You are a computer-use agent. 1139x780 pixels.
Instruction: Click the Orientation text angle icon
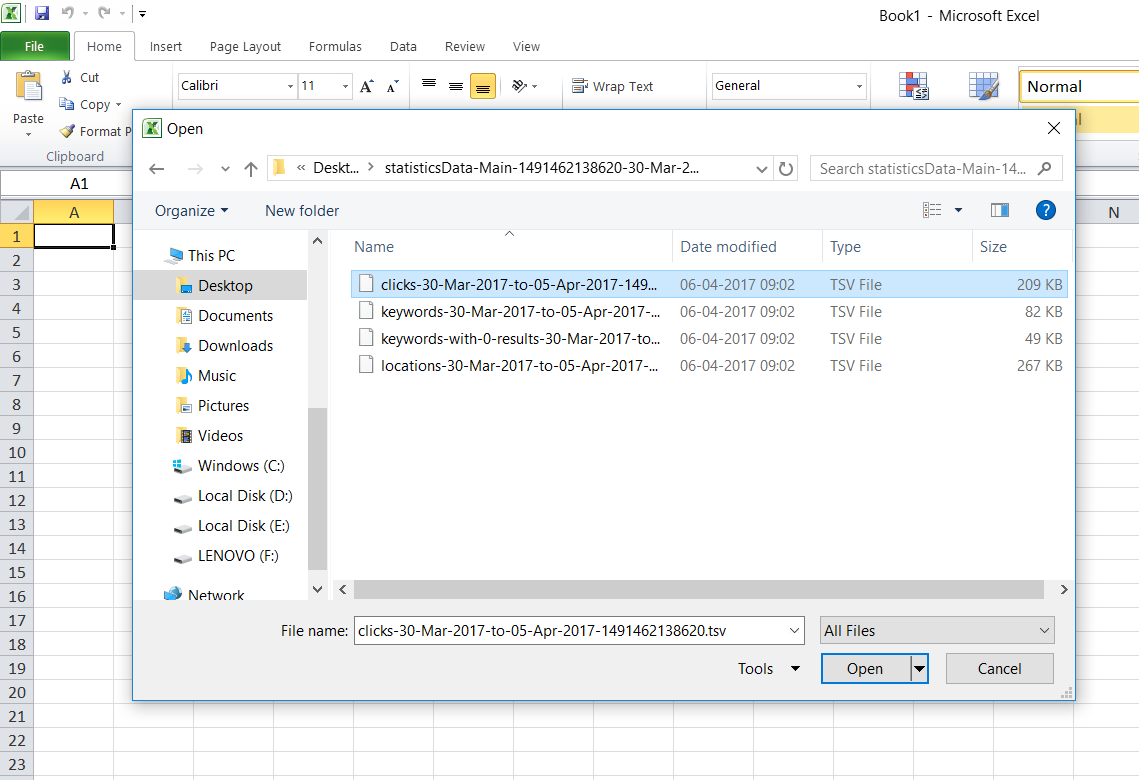[x=520, y=86]
